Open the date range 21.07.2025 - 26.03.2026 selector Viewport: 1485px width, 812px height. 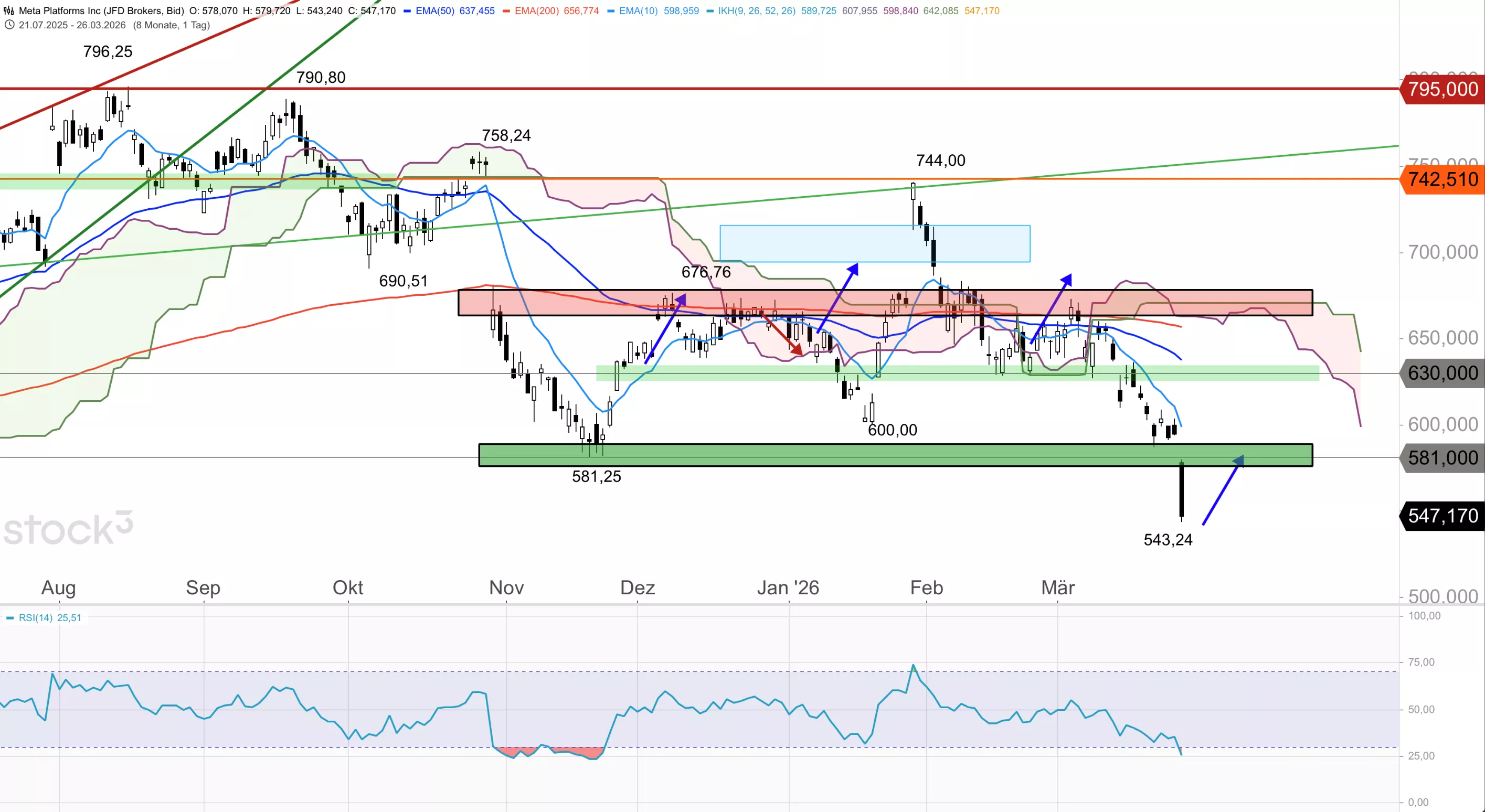coord(72,25)
